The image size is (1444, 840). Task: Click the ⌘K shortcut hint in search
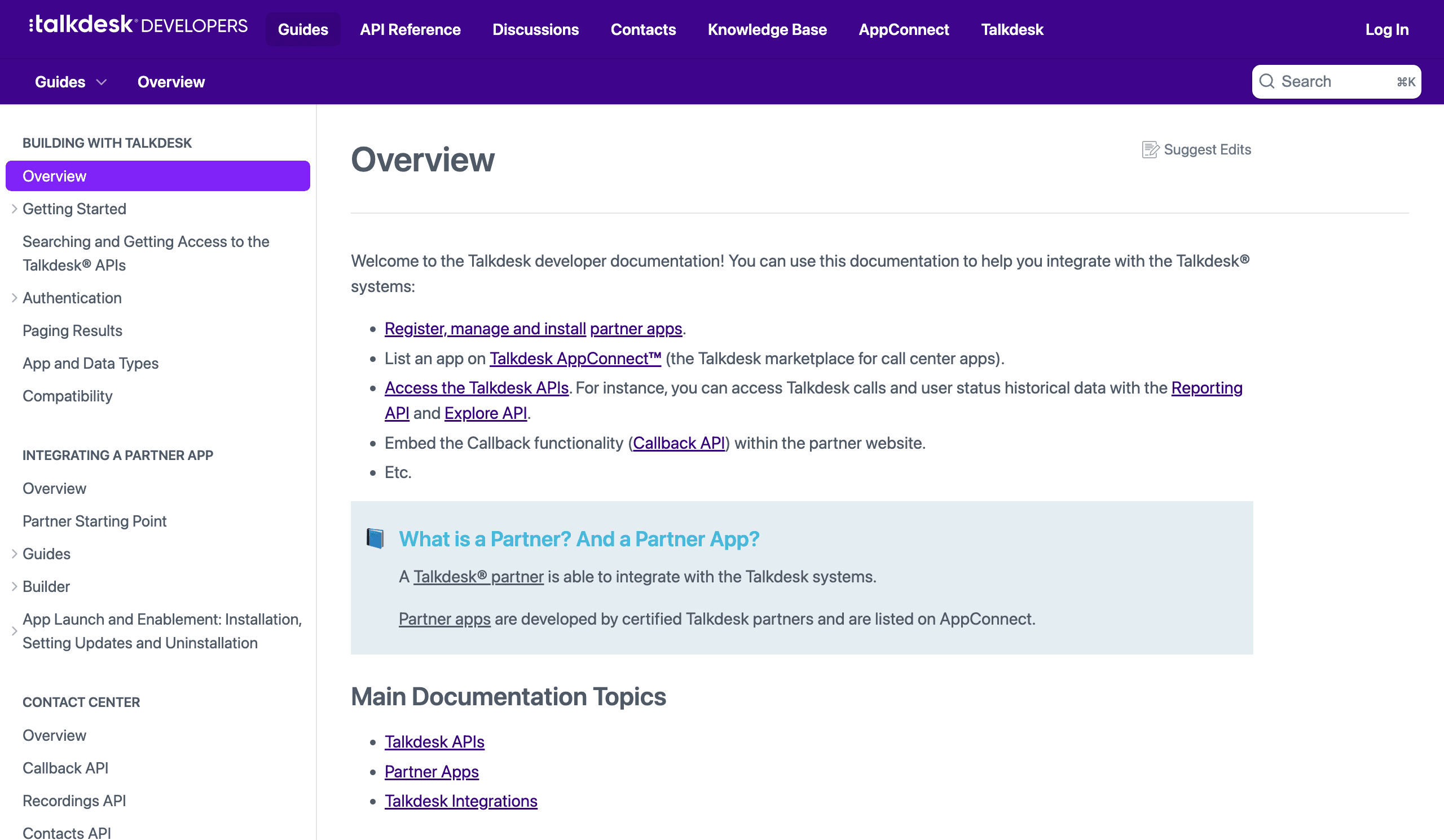coord(1406,82)
